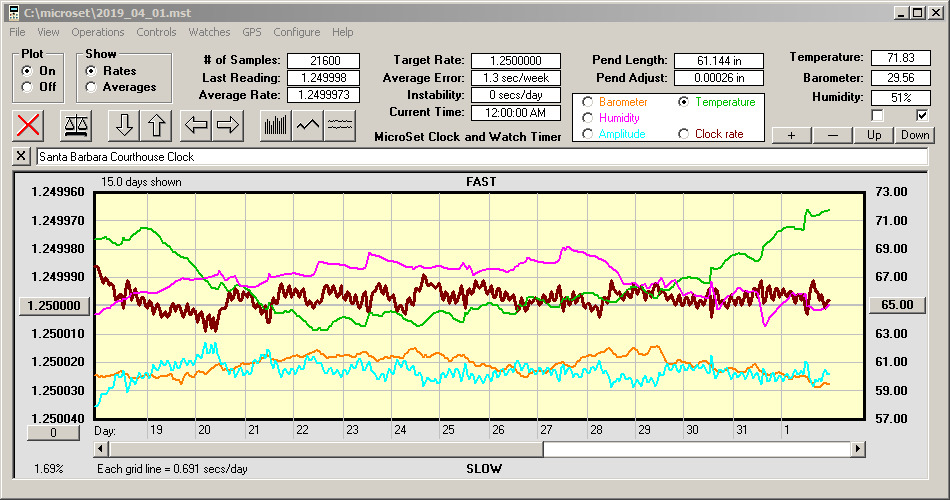950x500 pixels.
Task: Click the Down button
Action: [x=915, y=135]
